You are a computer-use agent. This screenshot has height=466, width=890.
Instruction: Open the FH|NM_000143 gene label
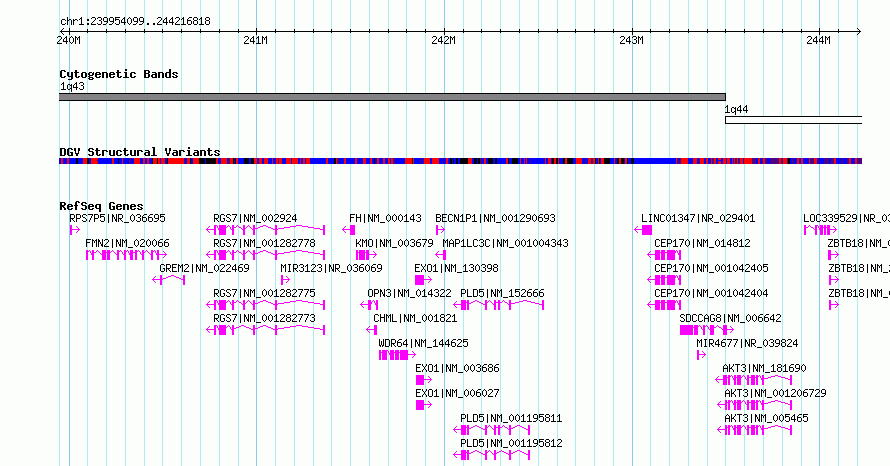click(385, 219)
